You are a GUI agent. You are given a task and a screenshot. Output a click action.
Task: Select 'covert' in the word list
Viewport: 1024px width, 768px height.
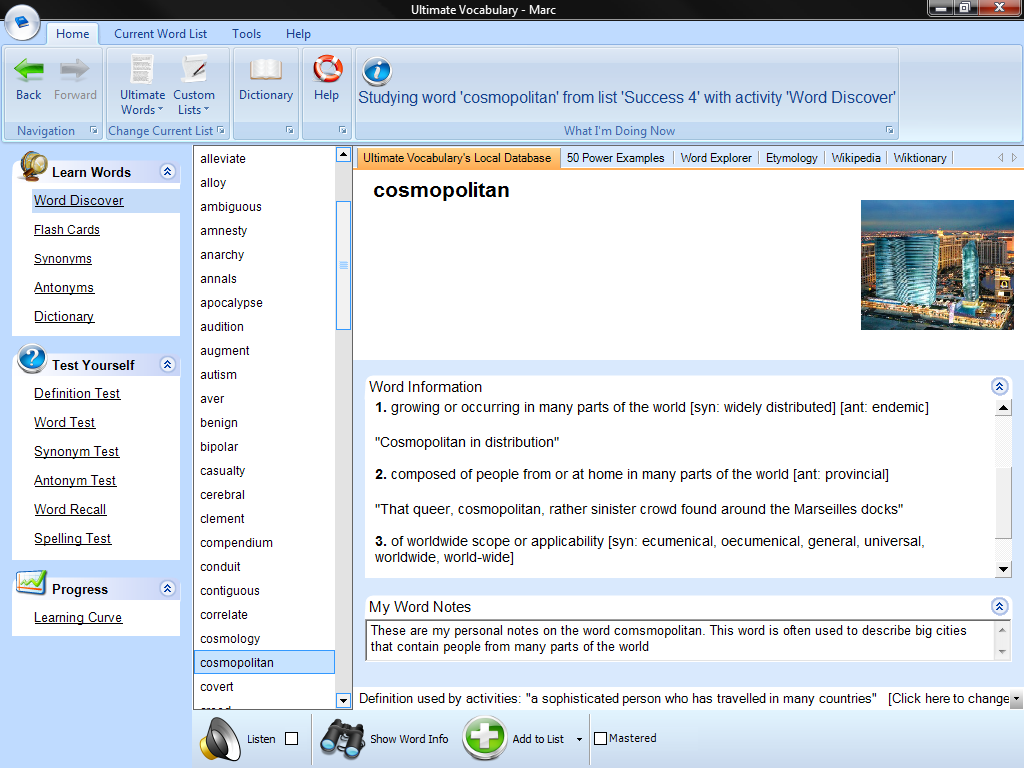point(264,686)
